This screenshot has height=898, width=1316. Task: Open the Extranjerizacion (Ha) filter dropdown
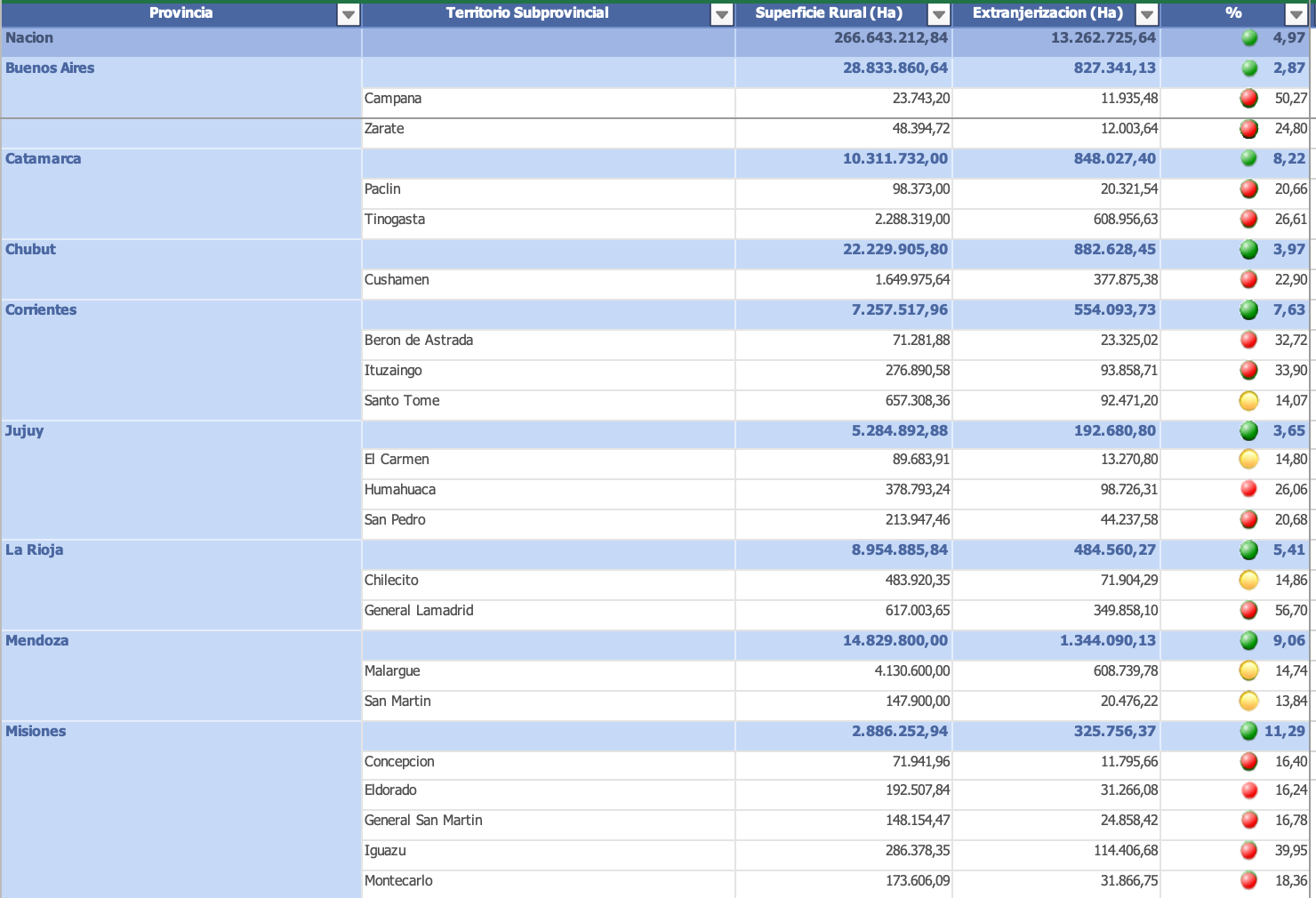click(1147, 14)
